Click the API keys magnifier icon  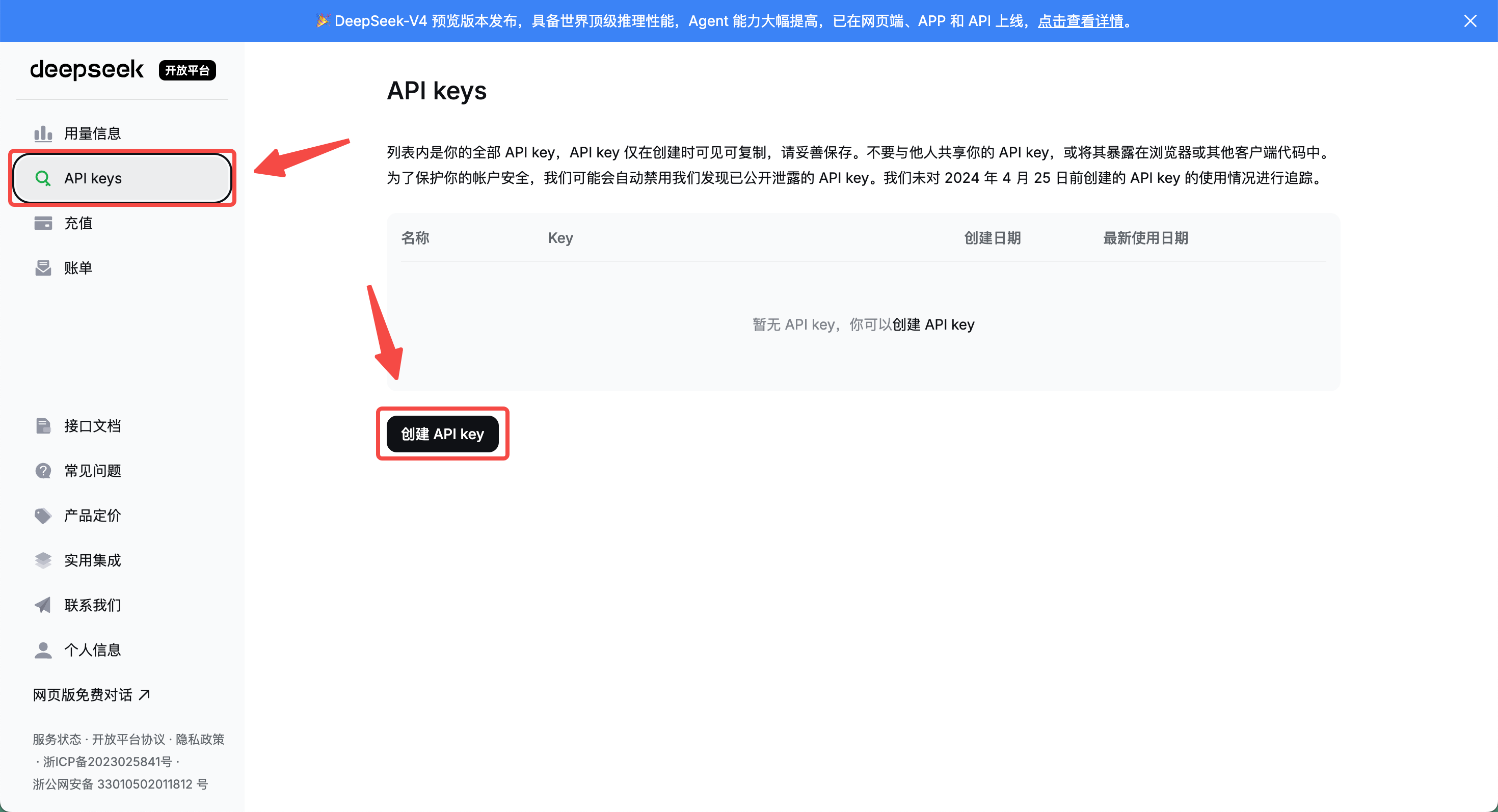click(x=43, y=178)
